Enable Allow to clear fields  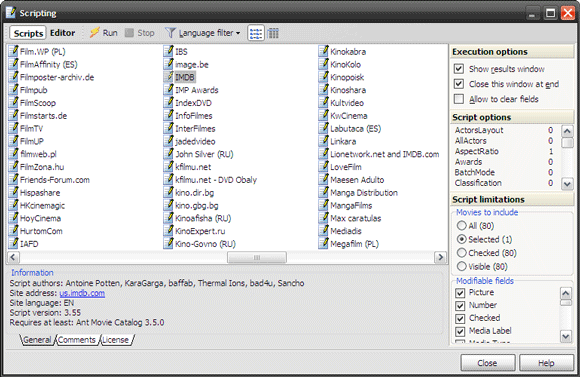[x=459, y=99]
